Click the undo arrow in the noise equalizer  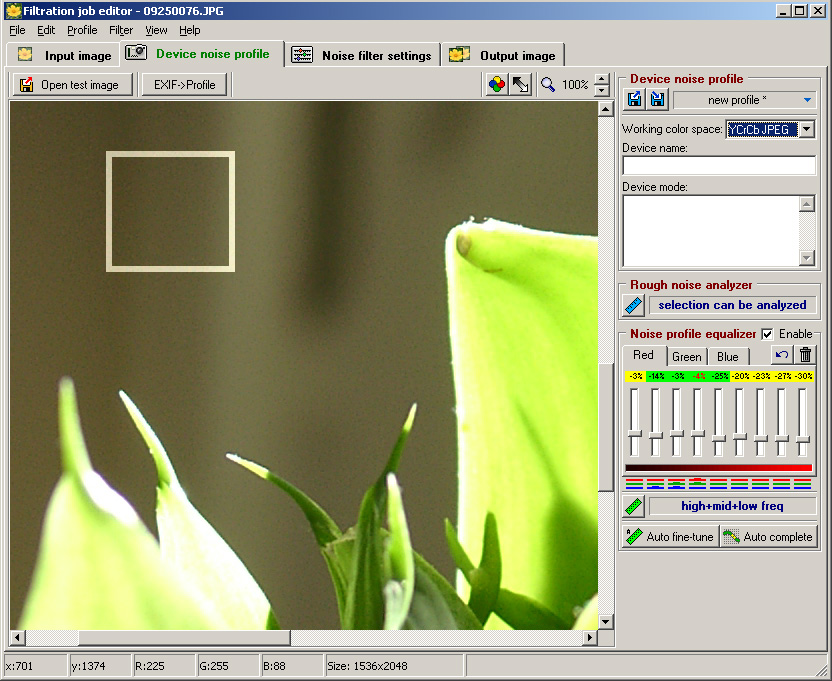(782, 355)
